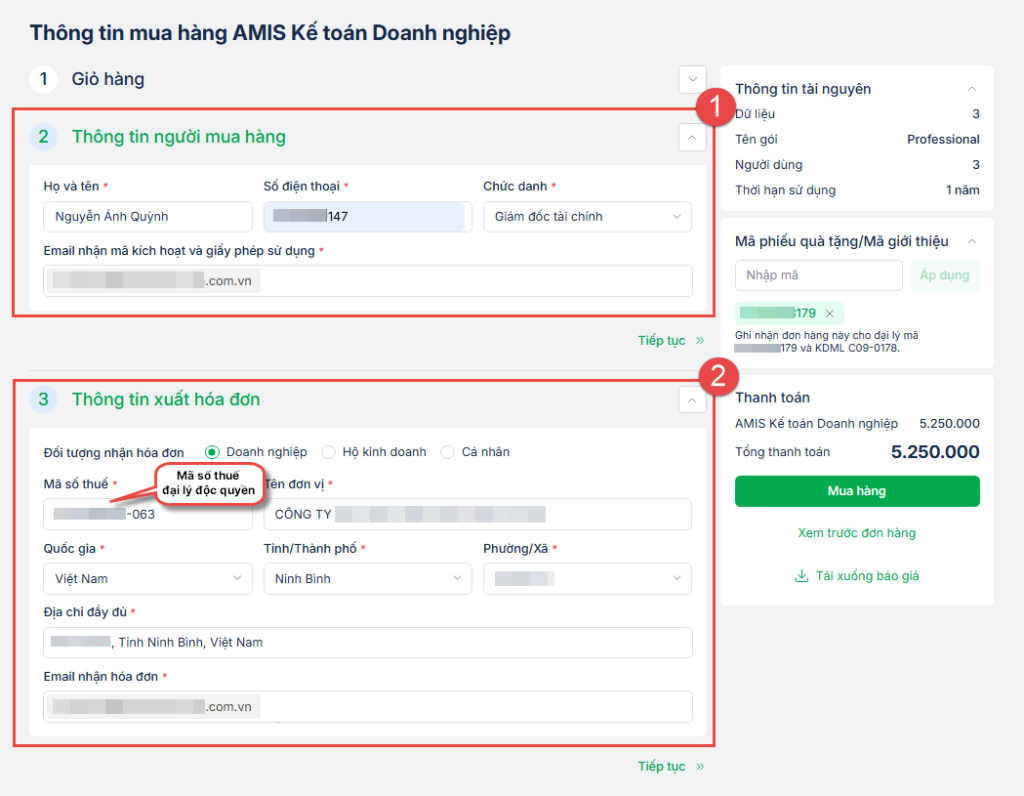Collapse the Thông tin xuất hóa đơn section

[x=692, y=400]
